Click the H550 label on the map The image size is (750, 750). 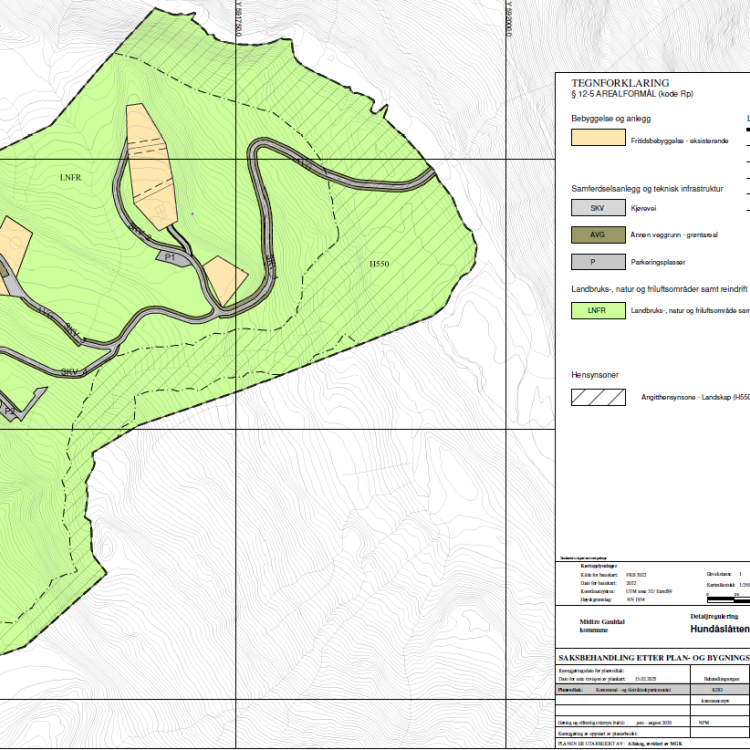tap(379, 264)
